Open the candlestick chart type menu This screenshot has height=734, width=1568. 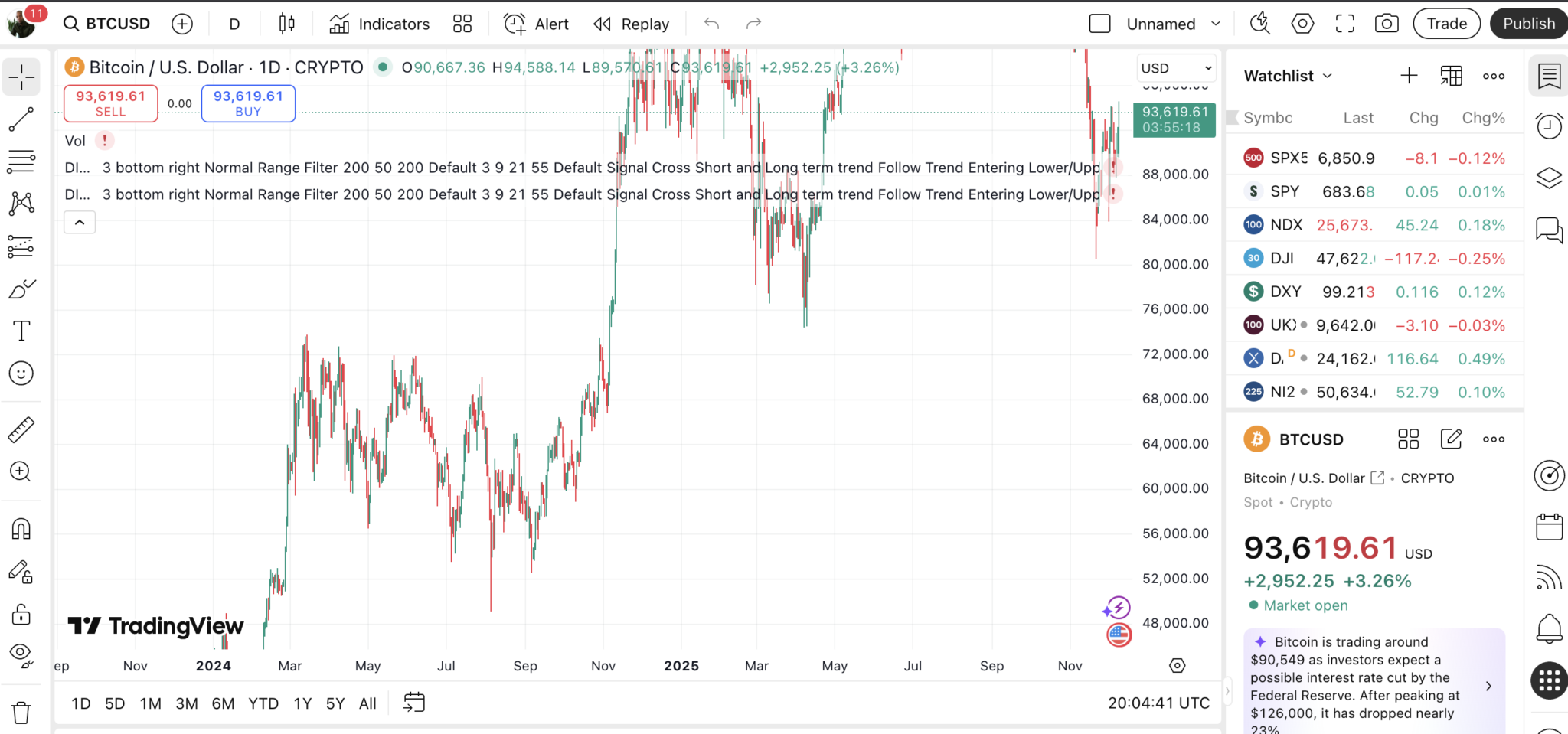[x=287, y=24]
